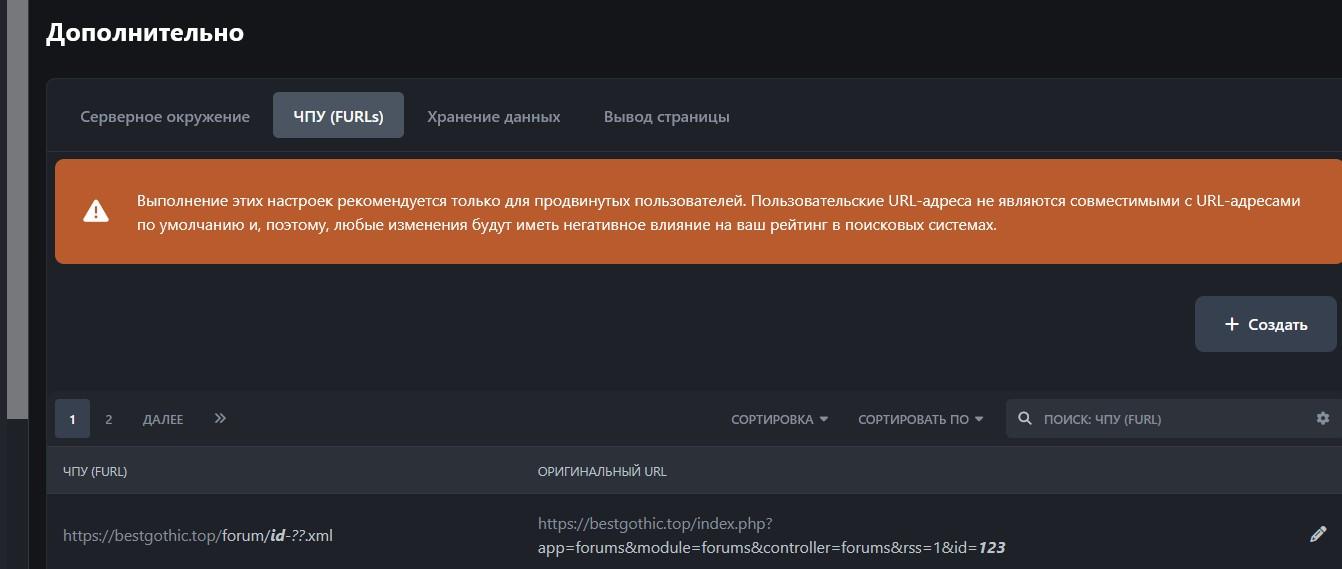Select page 1 in pagination
This screenshot has height=569, width=1342.
pos(72,419)
